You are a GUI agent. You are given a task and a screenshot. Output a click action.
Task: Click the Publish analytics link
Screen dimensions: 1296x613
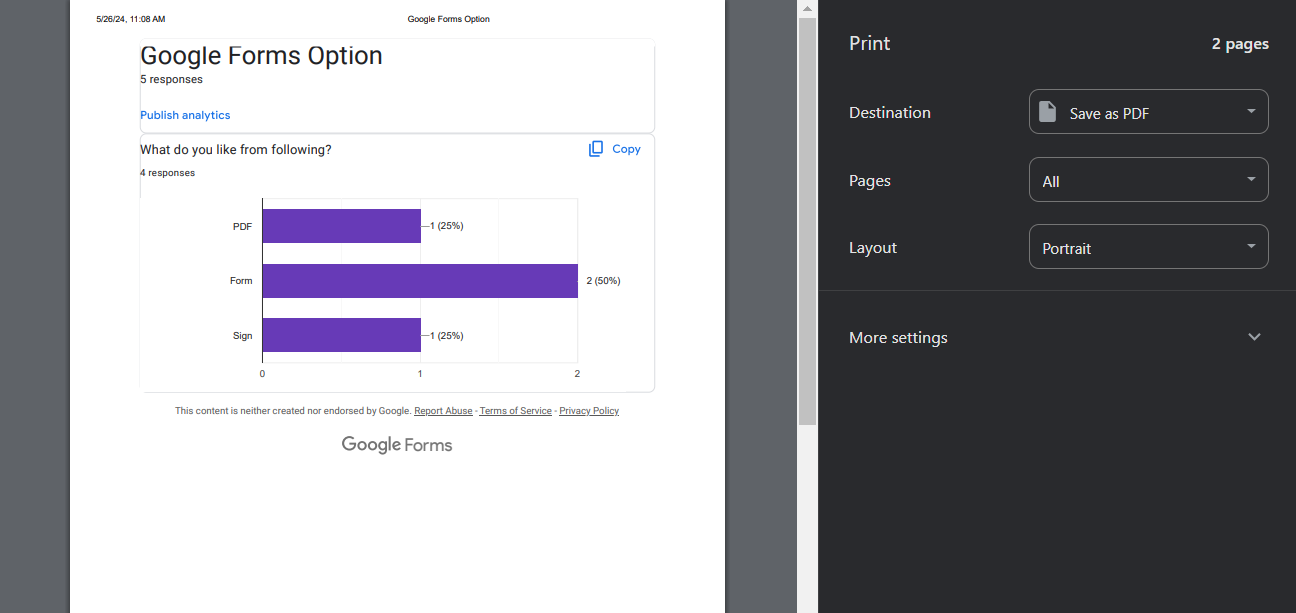pyautogui.click(x=185, y=115)
